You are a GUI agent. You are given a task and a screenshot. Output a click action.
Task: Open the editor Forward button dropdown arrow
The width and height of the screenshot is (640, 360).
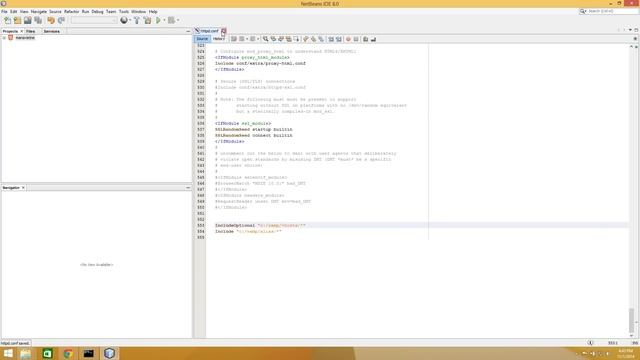(258, 39)
